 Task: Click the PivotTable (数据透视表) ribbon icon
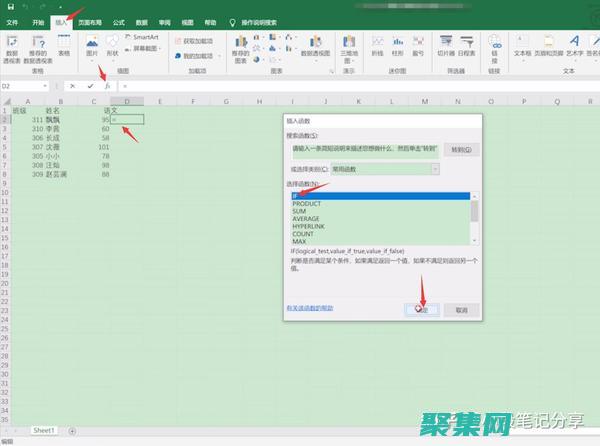point(13,45)
